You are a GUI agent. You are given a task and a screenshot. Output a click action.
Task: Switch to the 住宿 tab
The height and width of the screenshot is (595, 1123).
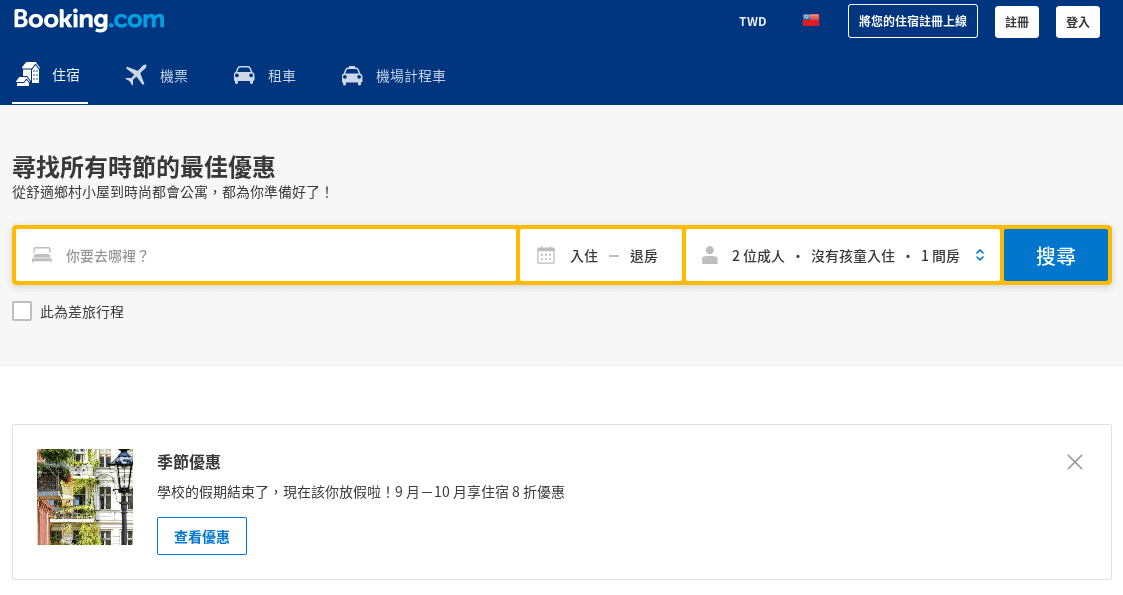[x=49, y=73]
